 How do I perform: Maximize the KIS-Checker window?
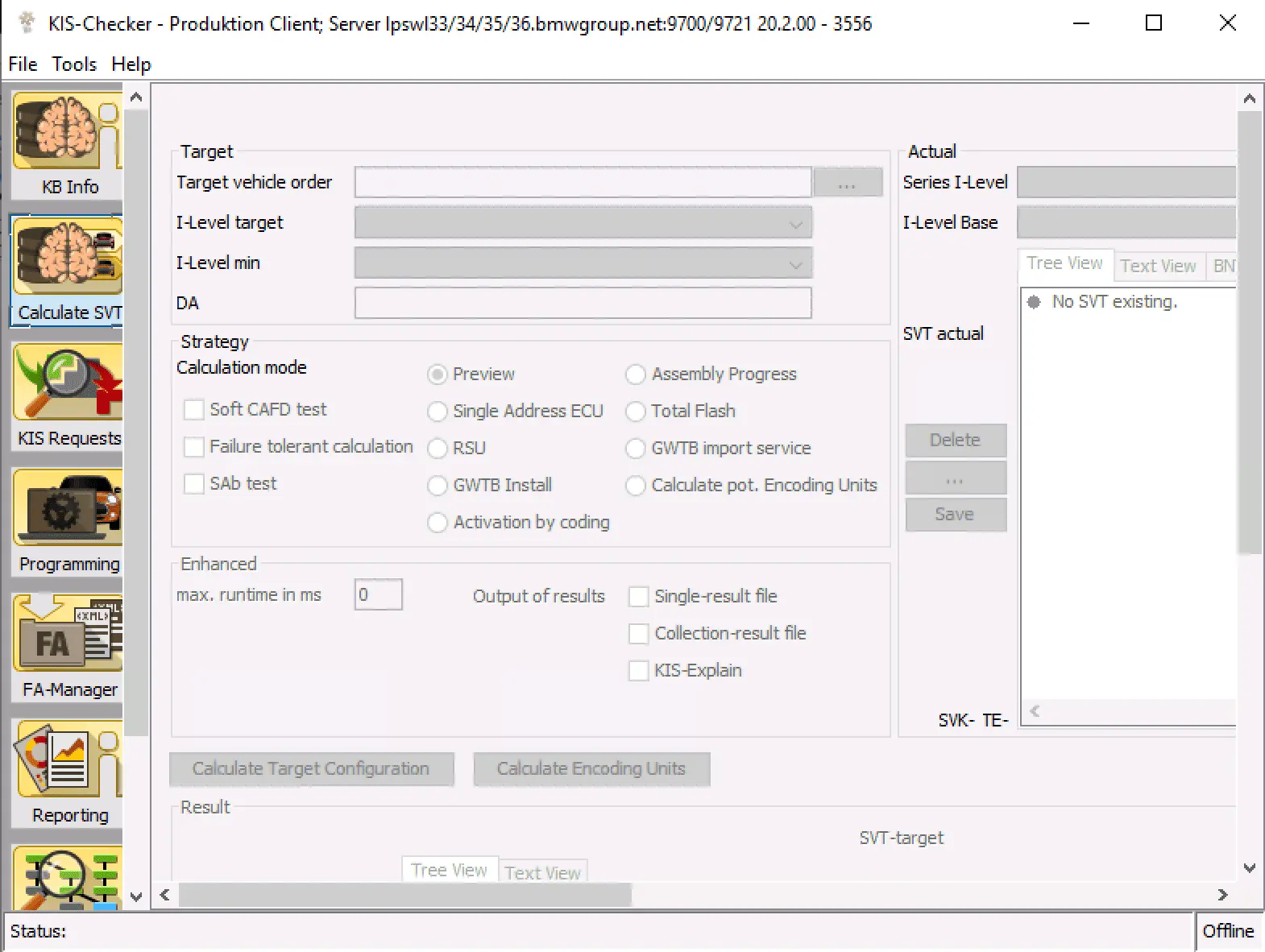tap(1154, 23)
